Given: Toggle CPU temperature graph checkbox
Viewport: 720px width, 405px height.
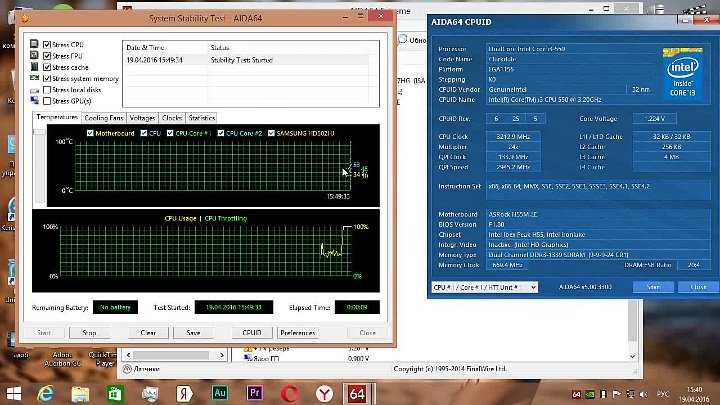Looking at the screenshot, I should 144,133.
